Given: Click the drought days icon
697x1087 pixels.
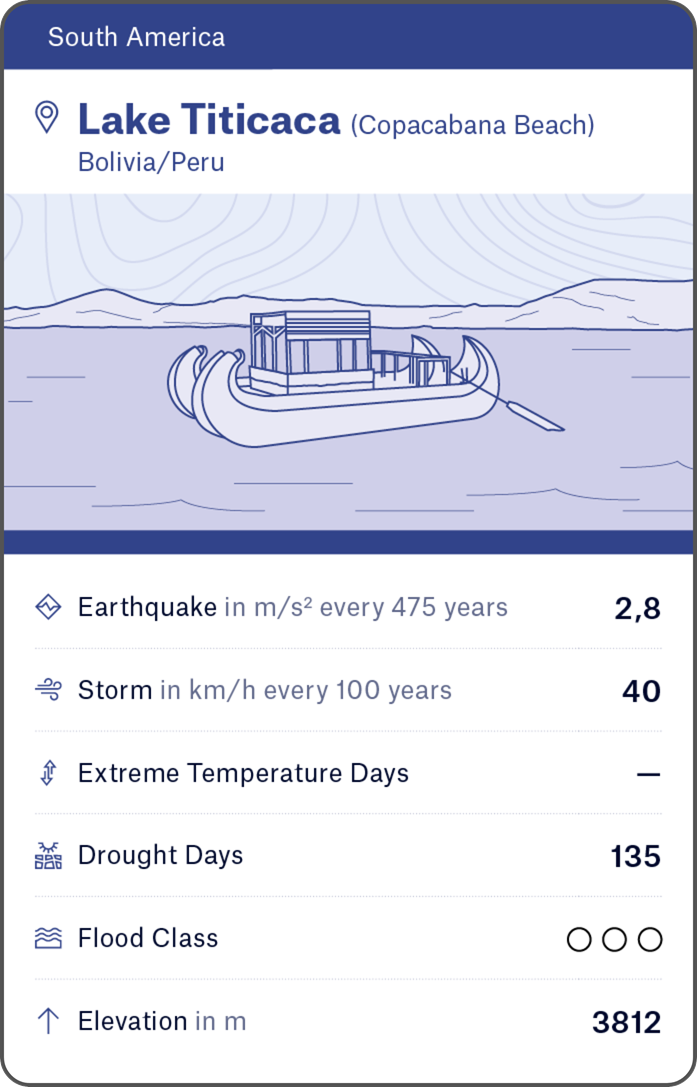Looking at the screenshot, I should [x=48, y=856].
